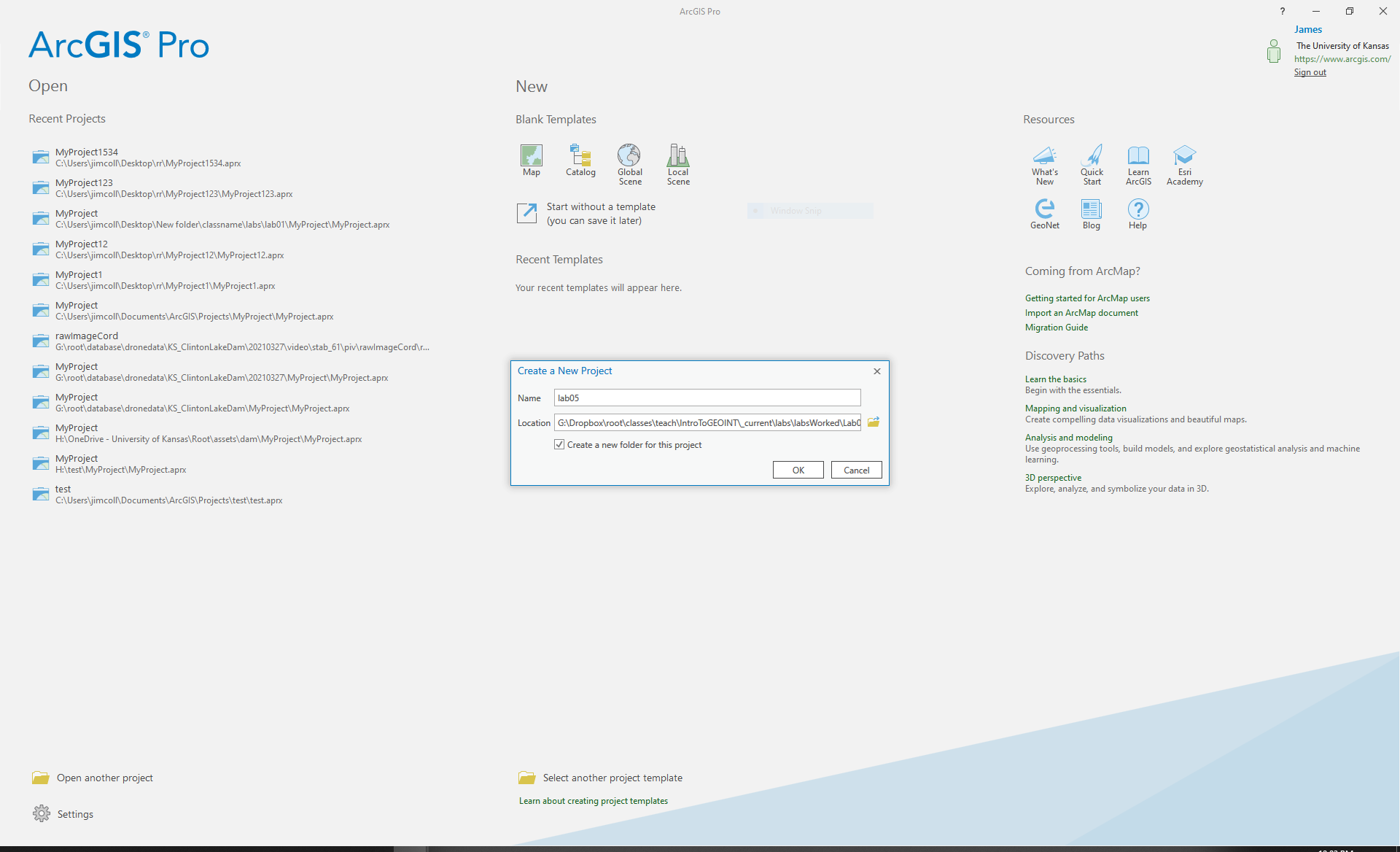
Task: Click the Open another project folder icon
Action: [41, 778]
